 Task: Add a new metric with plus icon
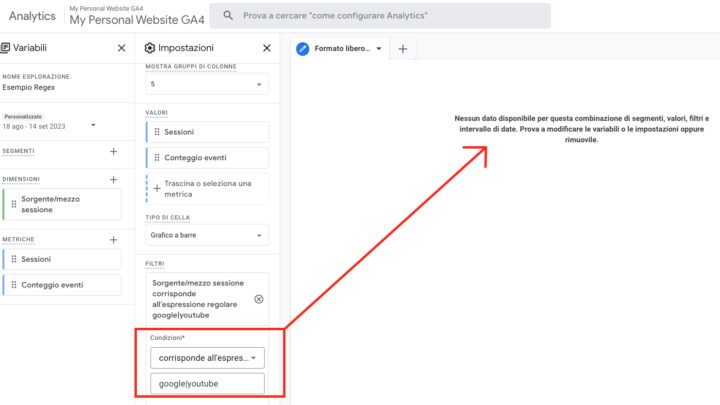(113, 240)
